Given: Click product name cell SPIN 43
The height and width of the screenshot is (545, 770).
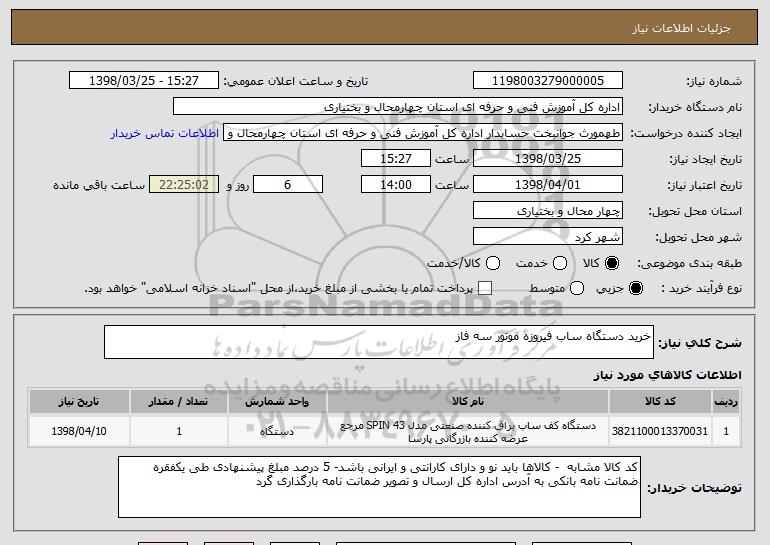Looking at the screenshot, I should [468, 432].
